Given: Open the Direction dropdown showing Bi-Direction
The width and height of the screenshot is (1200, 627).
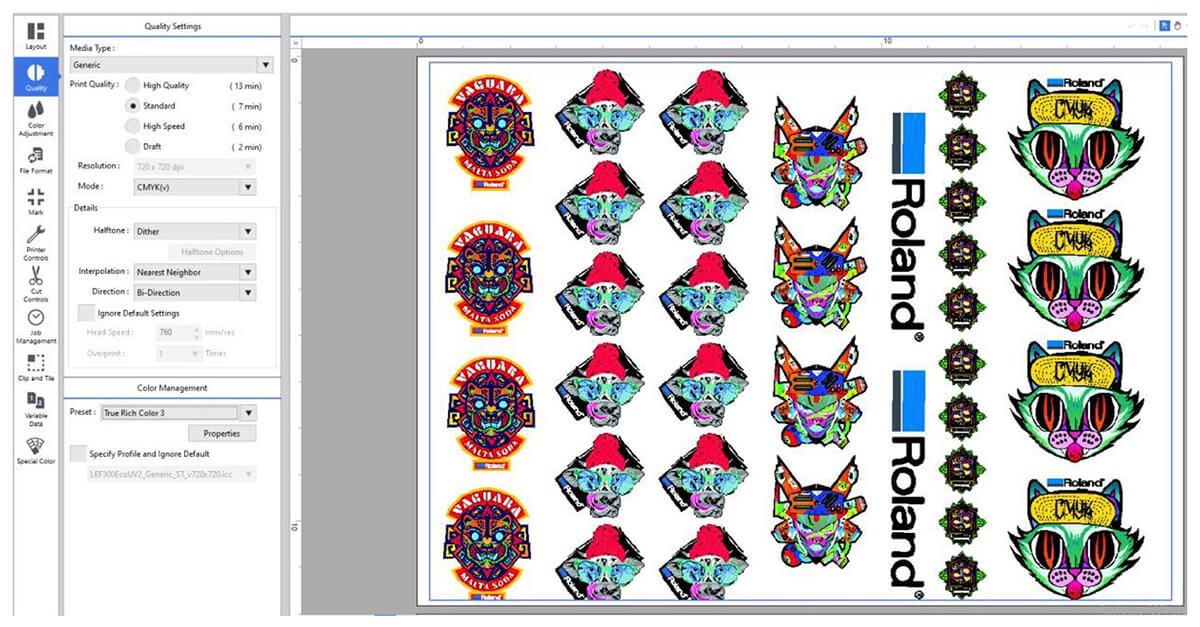Looking at the screenshot, I should 194,292.
